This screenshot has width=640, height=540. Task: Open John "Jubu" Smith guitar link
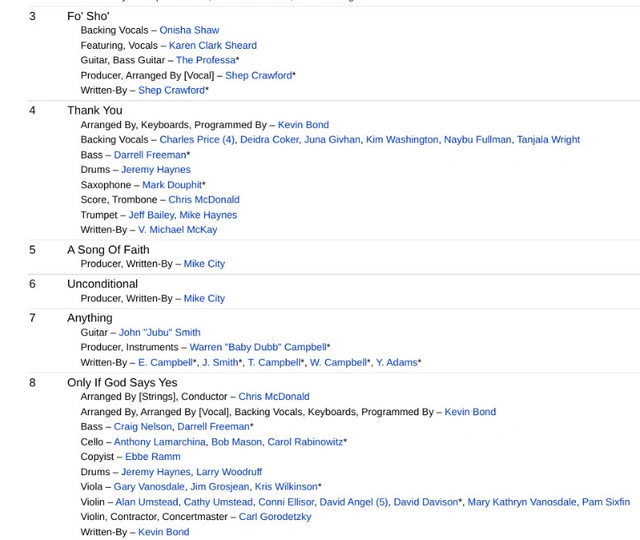[159, 332]
